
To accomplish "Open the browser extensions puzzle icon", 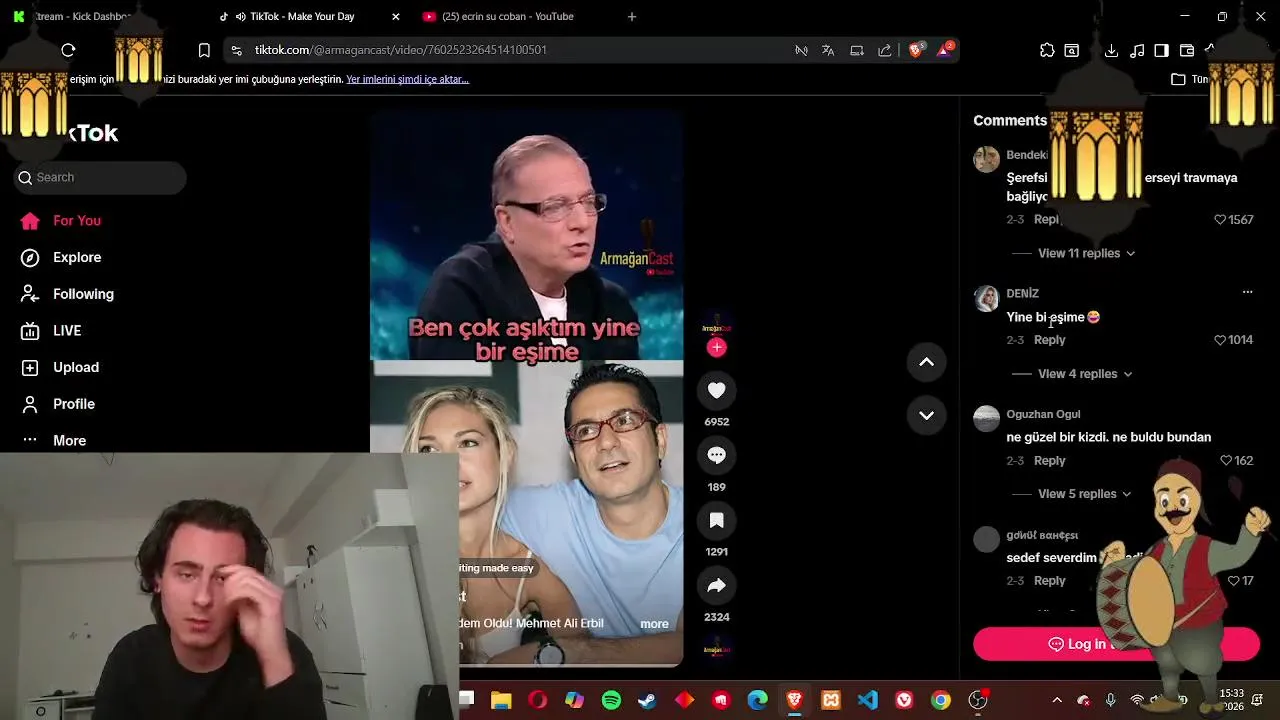I will 1047,50.
